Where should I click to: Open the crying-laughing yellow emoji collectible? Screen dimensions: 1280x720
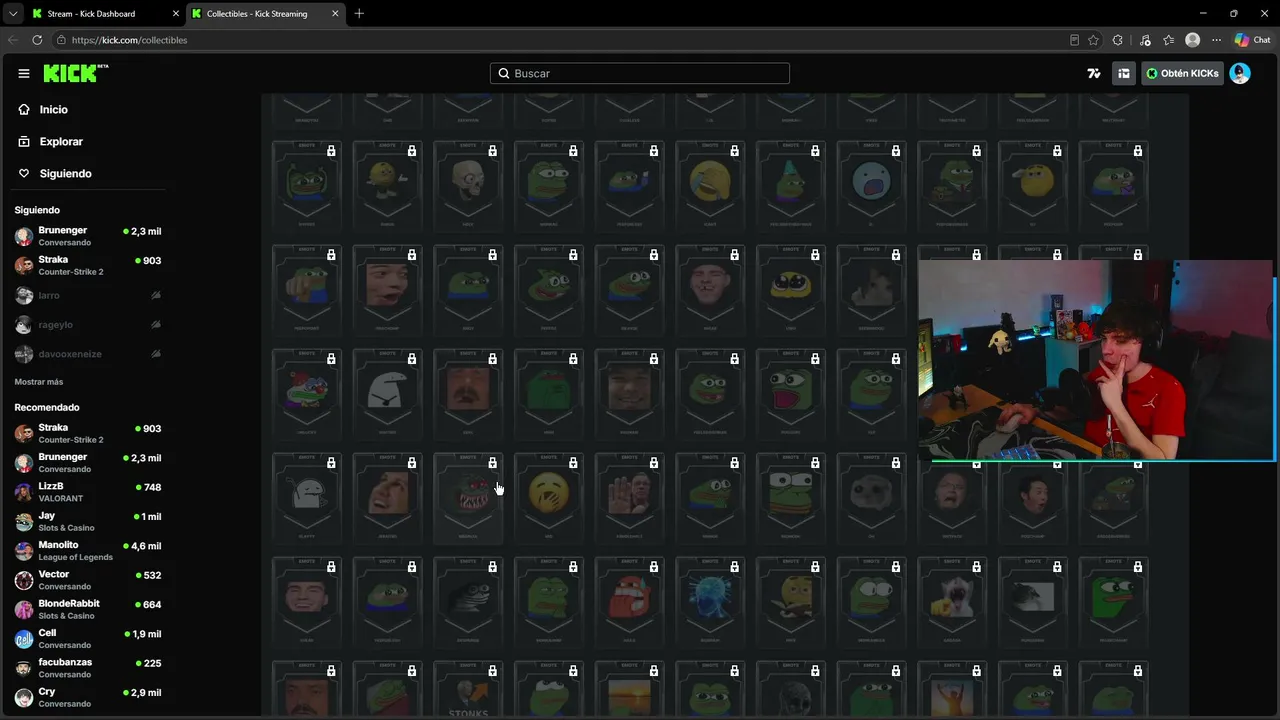(710, 186)
